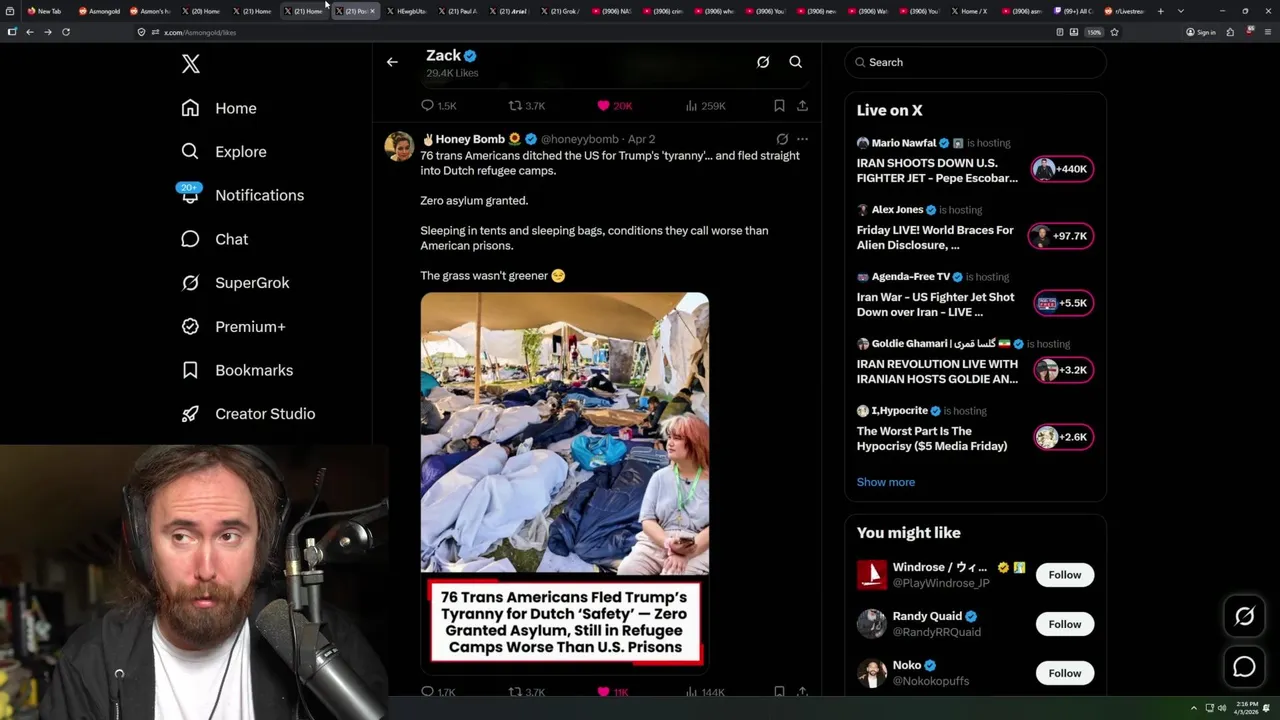Image resolution: width=1280 pixels, height=720 pixels.
Task: Bookmark this page with star icon
Action: pyautogui.click(x=1114, y=32)
